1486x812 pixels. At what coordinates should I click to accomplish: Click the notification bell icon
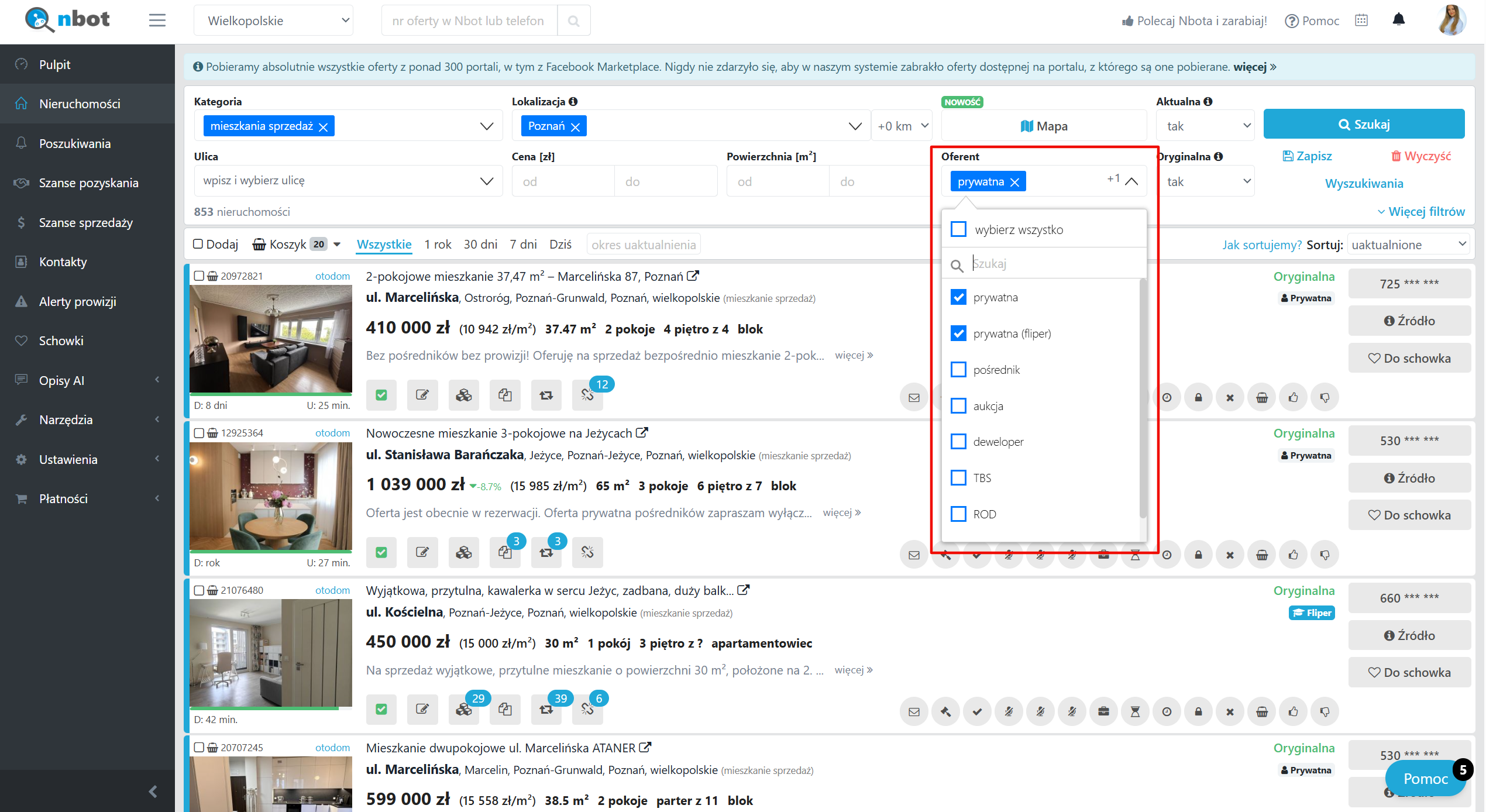point(1398,20)
